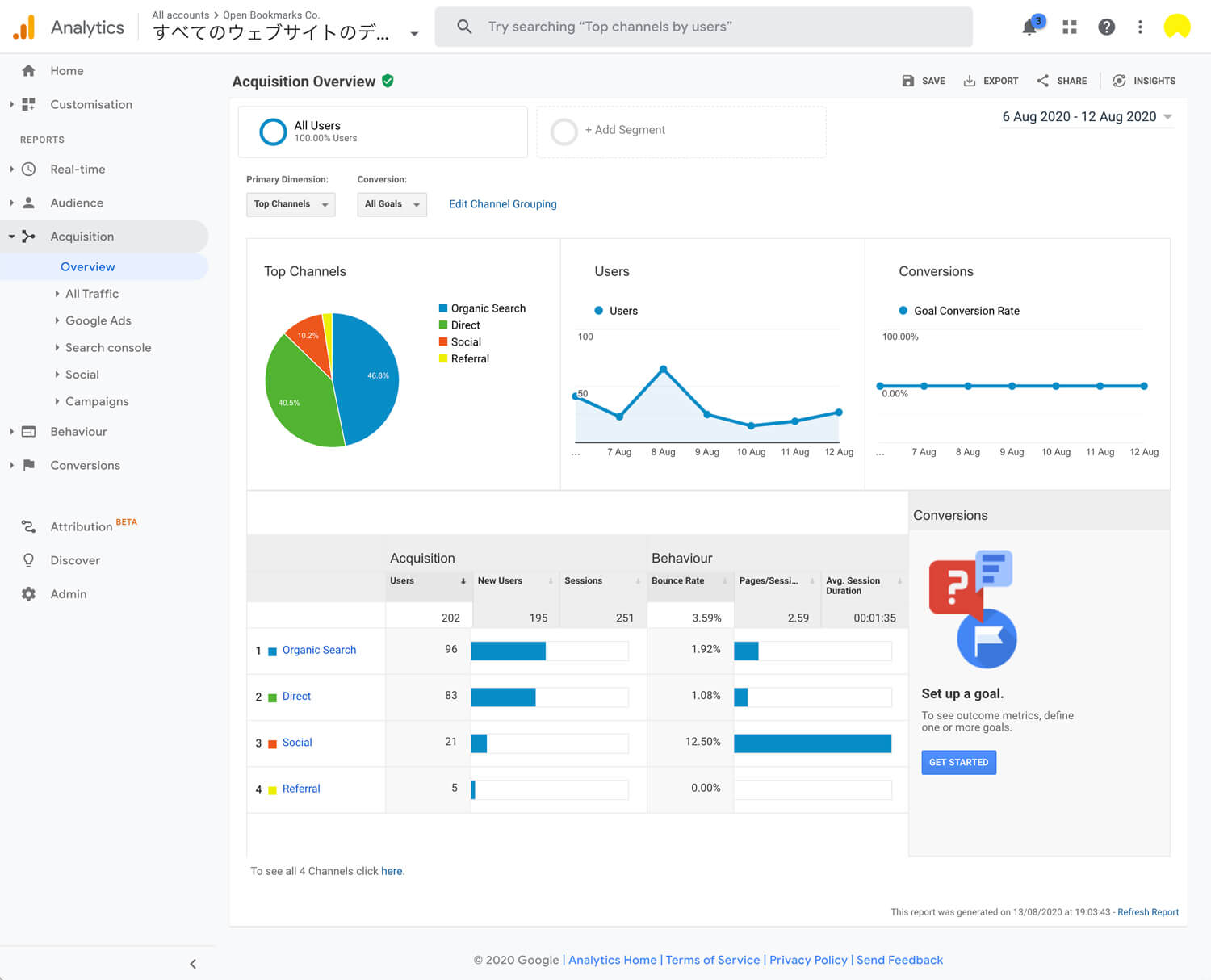Image resolution: width=1211 pixels, height=980 pixels.
Task: Click 'here' to see all channels
Action: tap(392, 871)
